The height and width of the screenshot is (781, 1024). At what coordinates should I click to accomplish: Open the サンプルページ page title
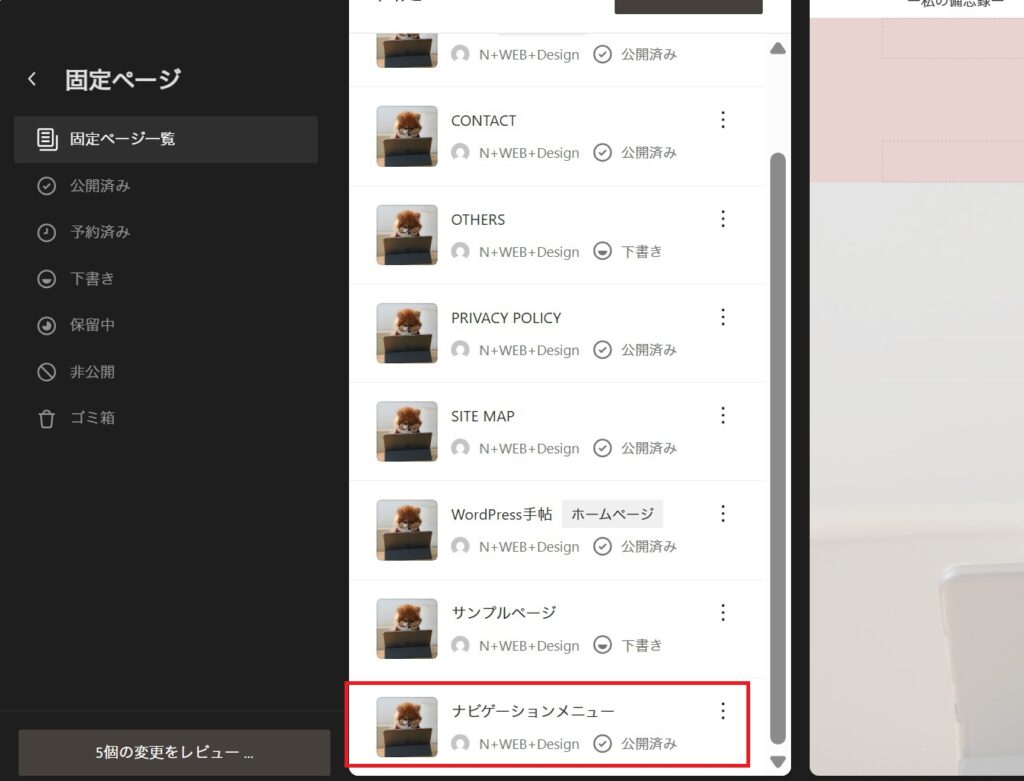click(504, 613)
